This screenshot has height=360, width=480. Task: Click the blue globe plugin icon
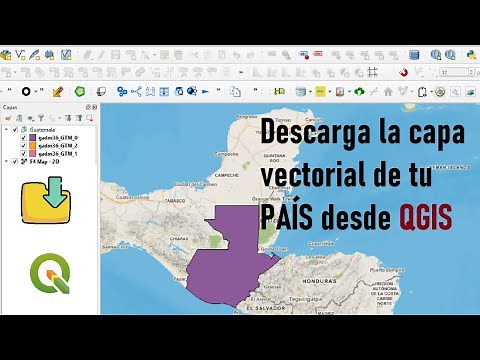pyautogui.click(x=192, y=91)
